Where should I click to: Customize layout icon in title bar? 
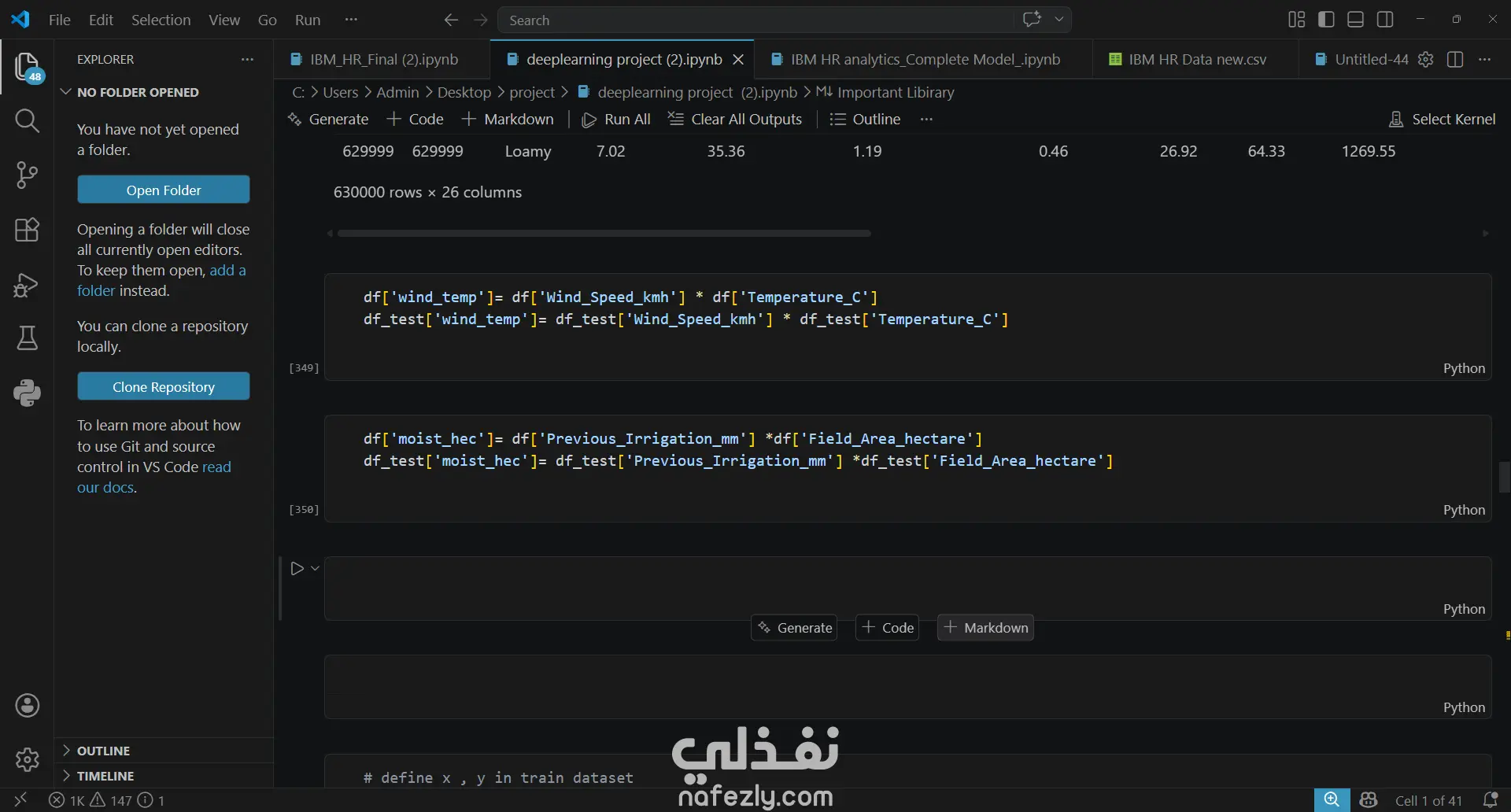1297,20
